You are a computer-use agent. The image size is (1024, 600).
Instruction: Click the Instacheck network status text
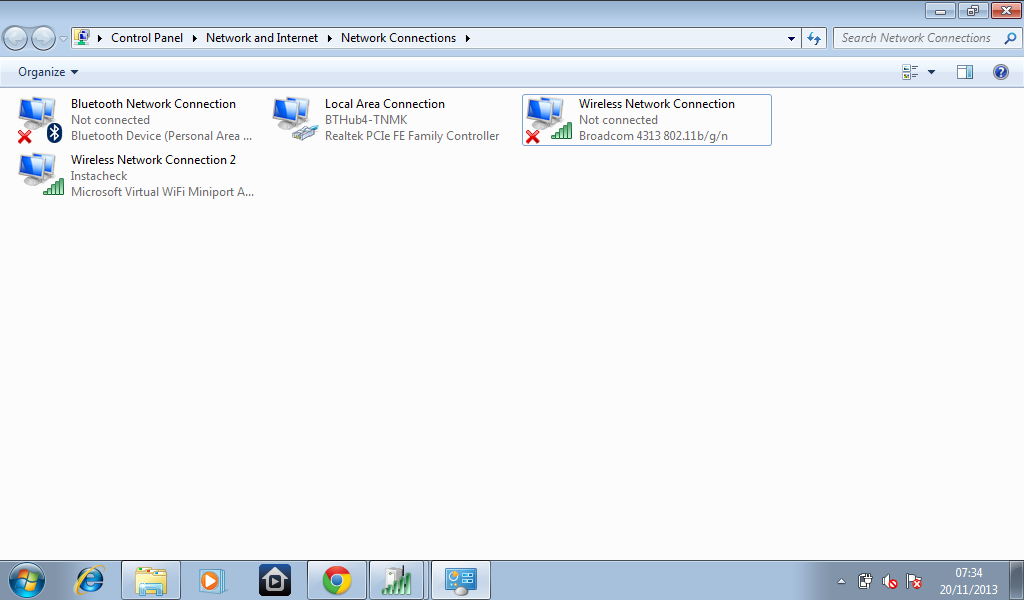(x=99, y=176)
